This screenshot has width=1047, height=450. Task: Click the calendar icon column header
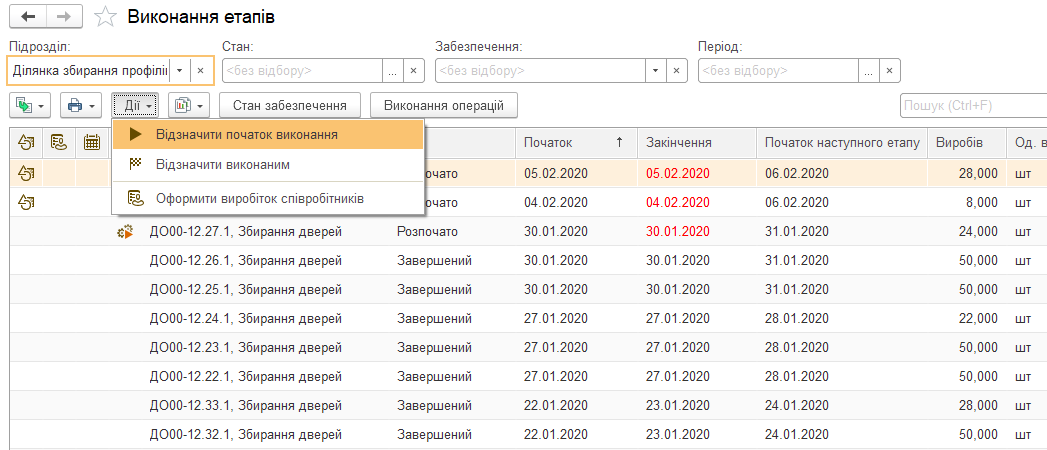click(x=92, y=143)
